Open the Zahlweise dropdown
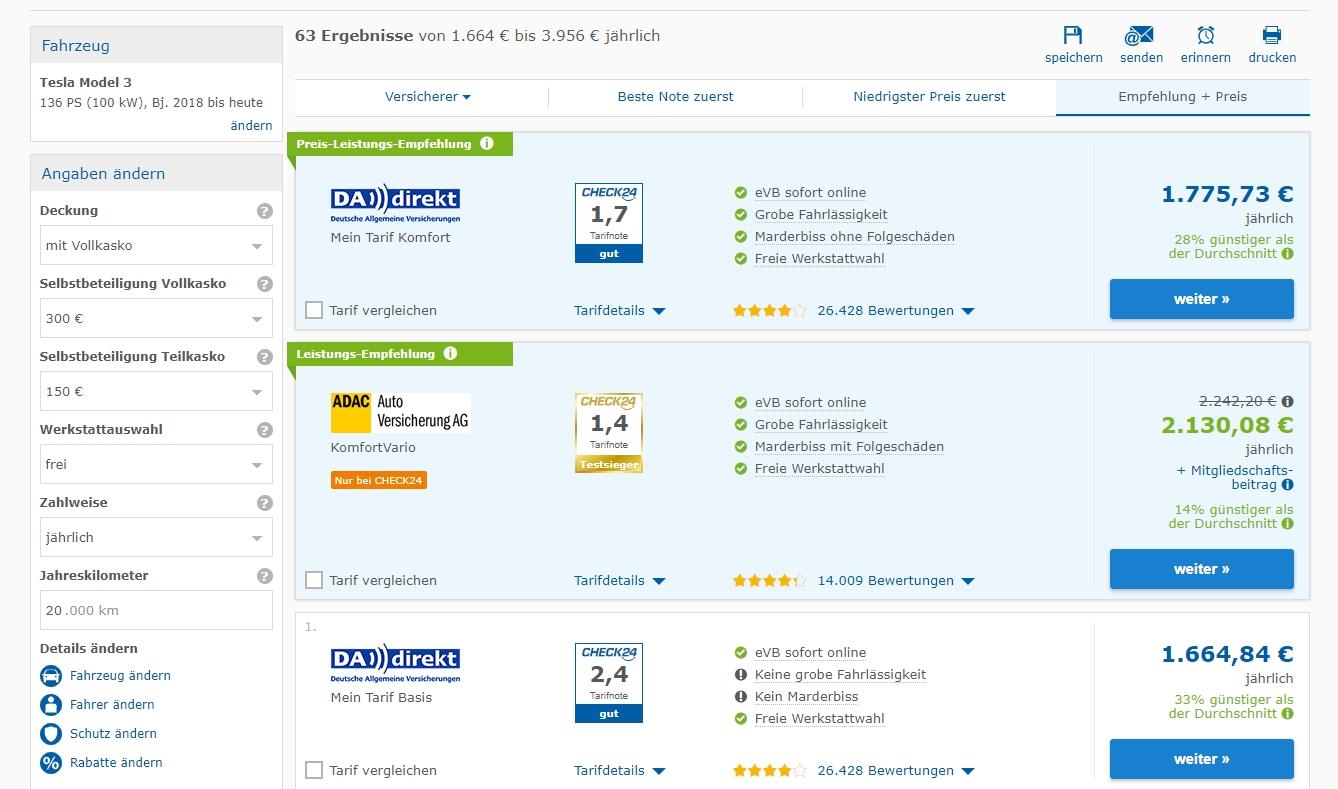 (x=156, y=537)
